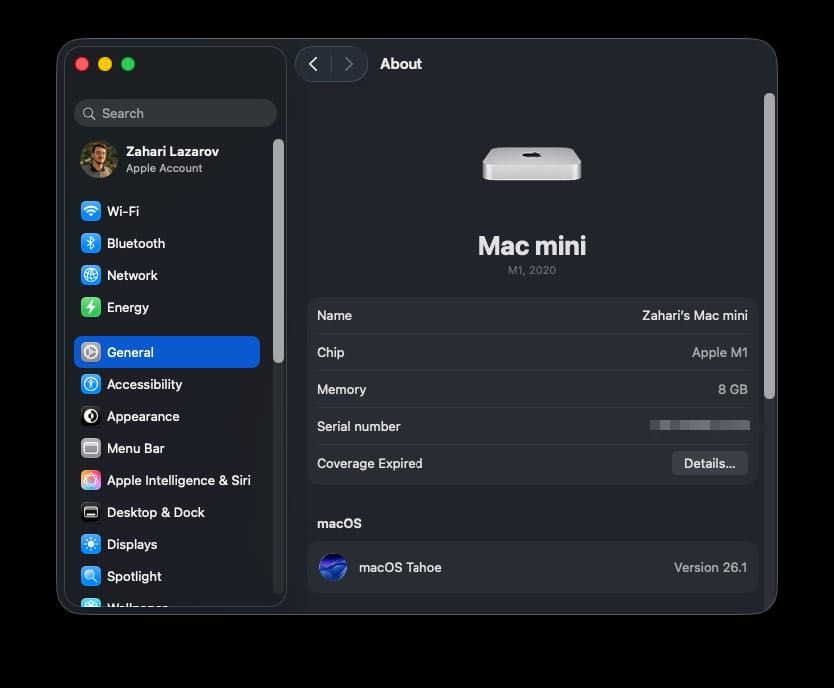834x688 pixels.
Task: Click the Name label
Action: coord(334,315)
